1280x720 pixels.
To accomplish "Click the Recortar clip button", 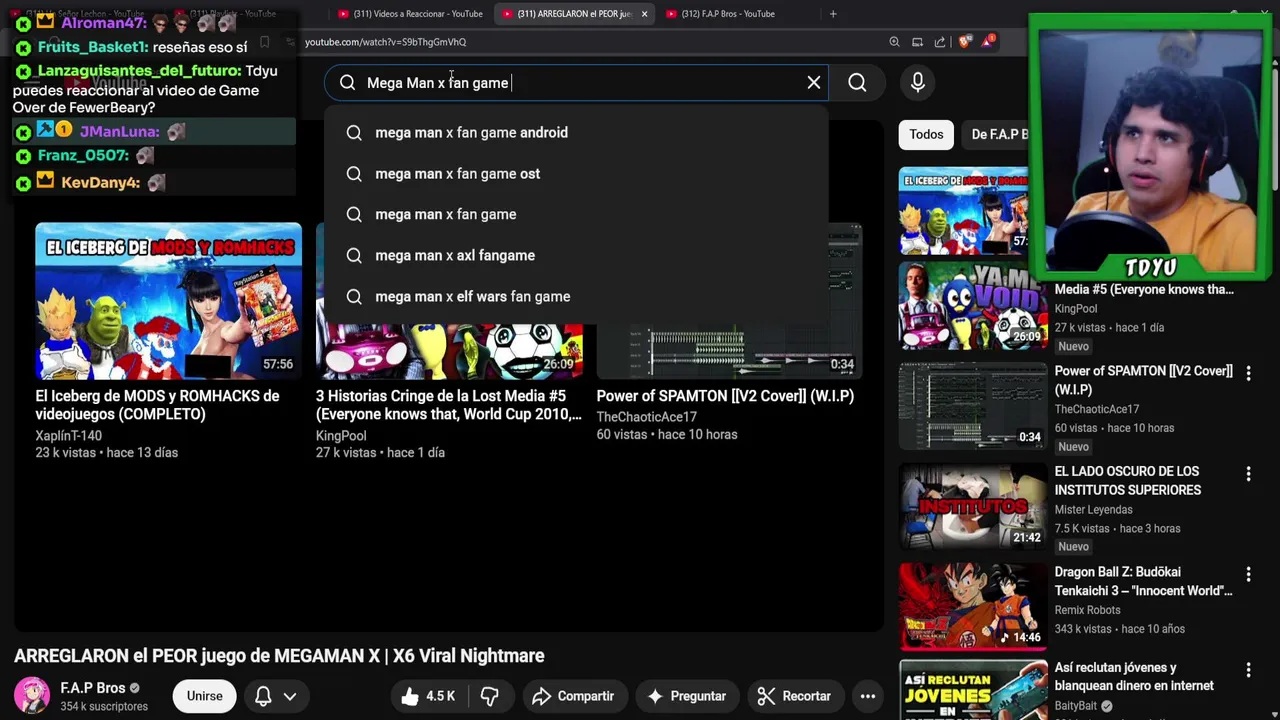I will pos(795,696).
